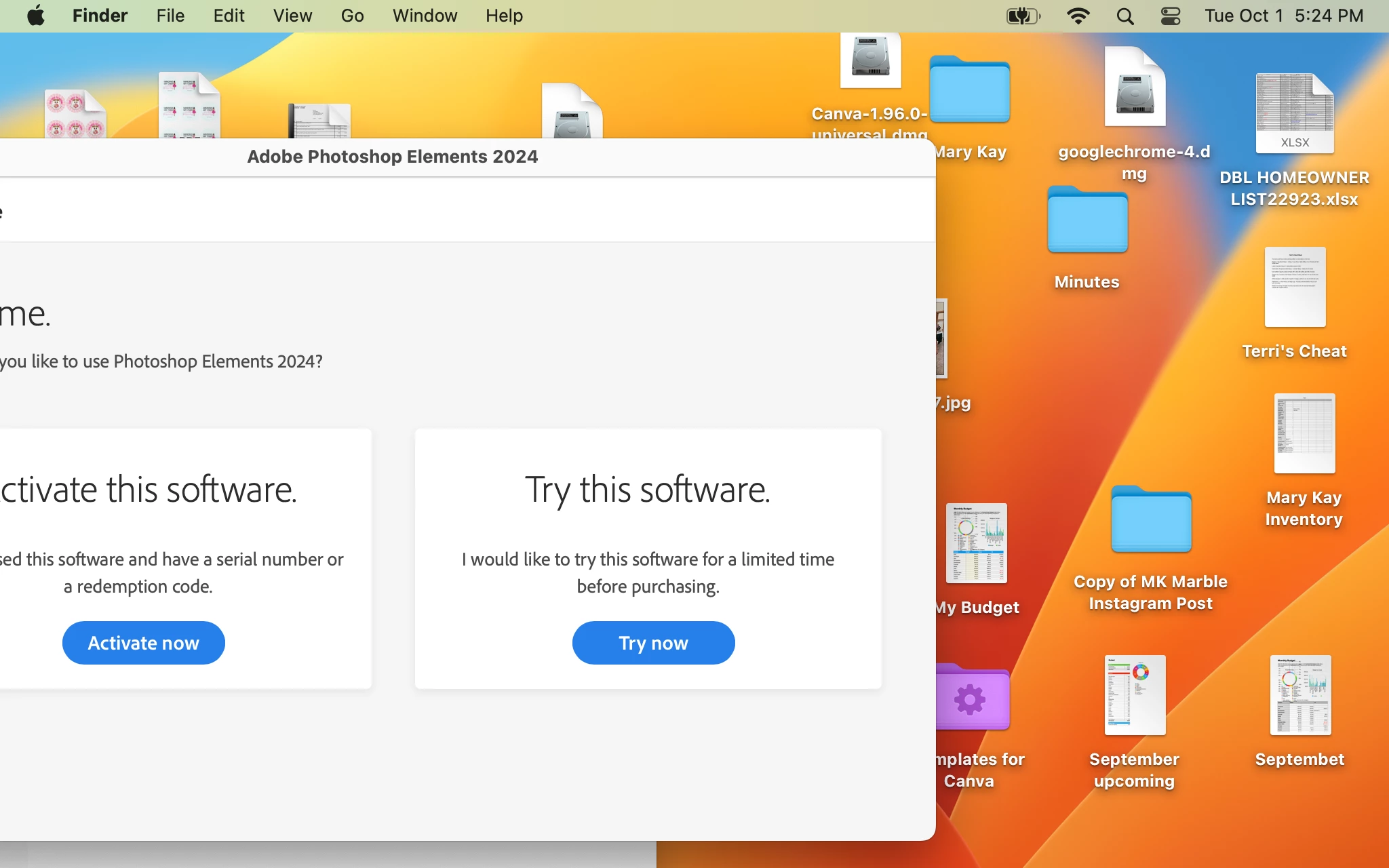The height and width of the screenshot is (868, 1389).
Task: Open the Go menu in menu bar
Action: coord(352,16)
